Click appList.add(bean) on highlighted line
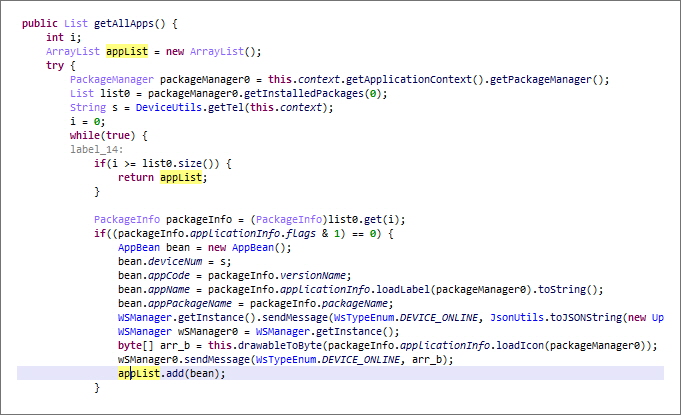The width and height of the screenshot is (681, 415). pos(172,373)
